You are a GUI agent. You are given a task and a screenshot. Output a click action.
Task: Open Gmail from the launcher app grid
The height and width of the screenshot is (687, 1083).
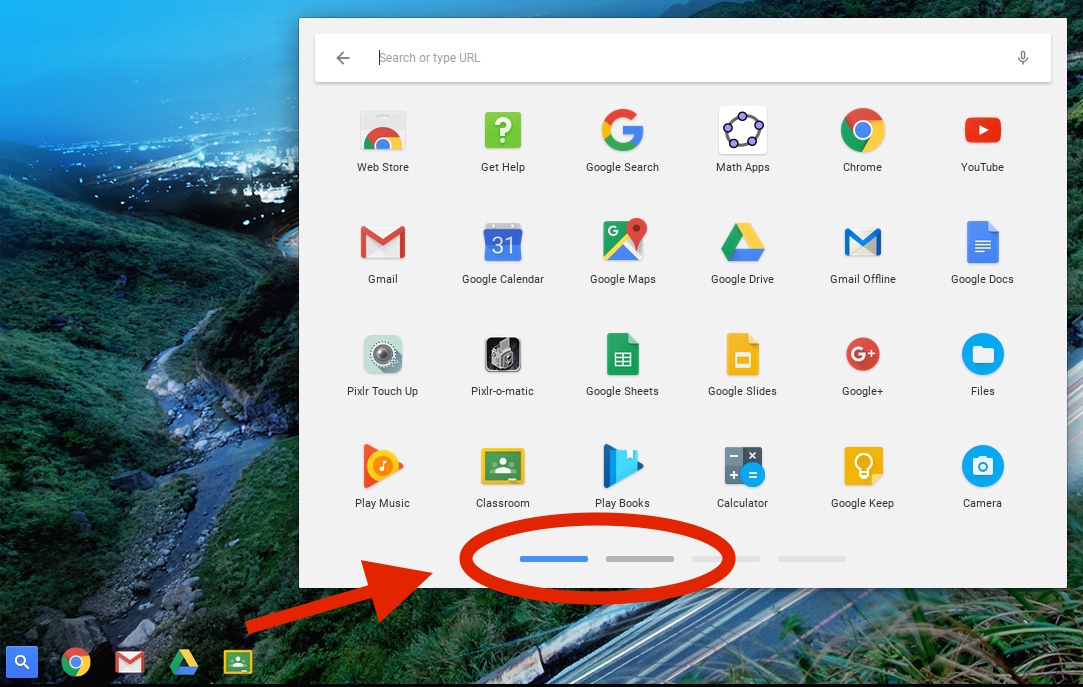pyautogui.click(x=383, y=242)
